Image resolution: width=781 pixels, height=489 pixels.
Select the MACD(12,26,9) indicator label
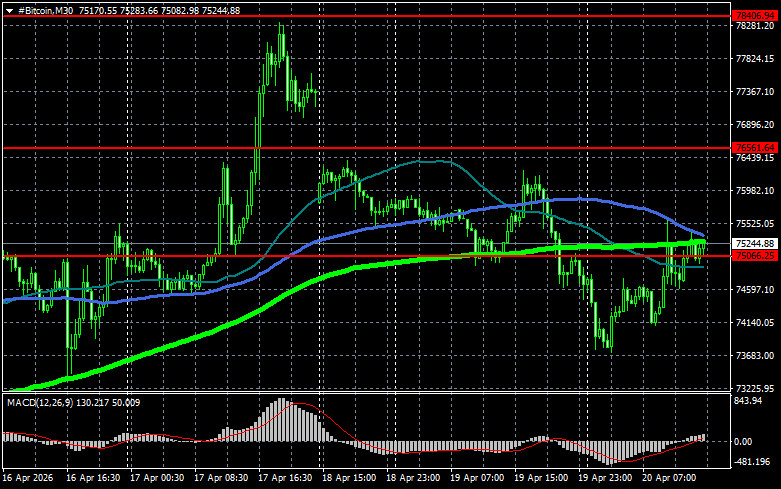[x=39, y=402]
